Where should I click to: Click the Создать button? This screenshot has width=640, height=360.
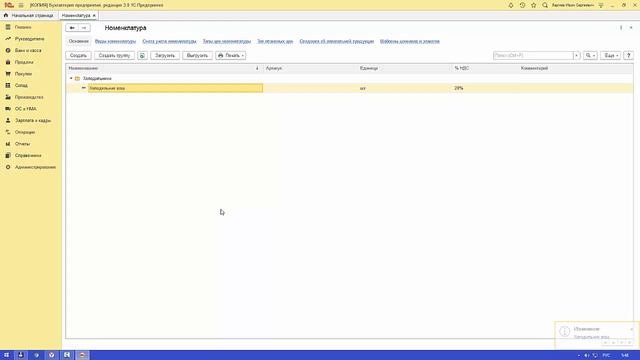pyautogui.click(x=78, y=55)
